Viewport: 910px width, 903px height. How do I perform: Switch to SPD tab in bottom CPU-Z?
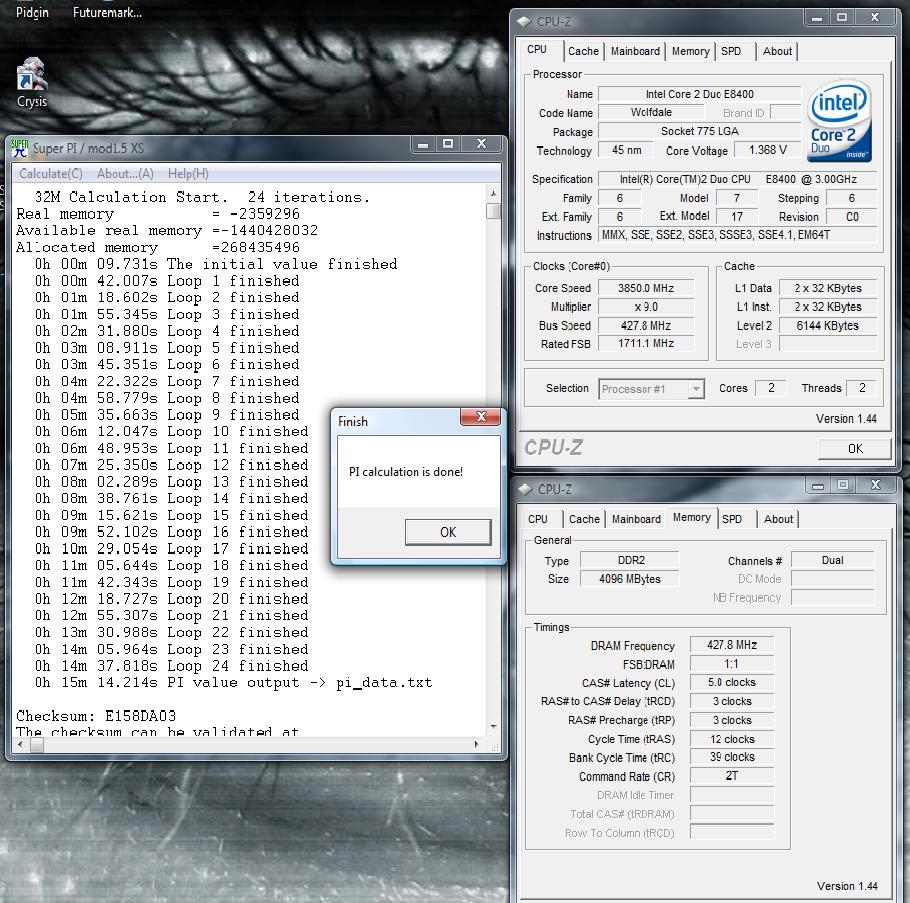[x=732, y=519]
